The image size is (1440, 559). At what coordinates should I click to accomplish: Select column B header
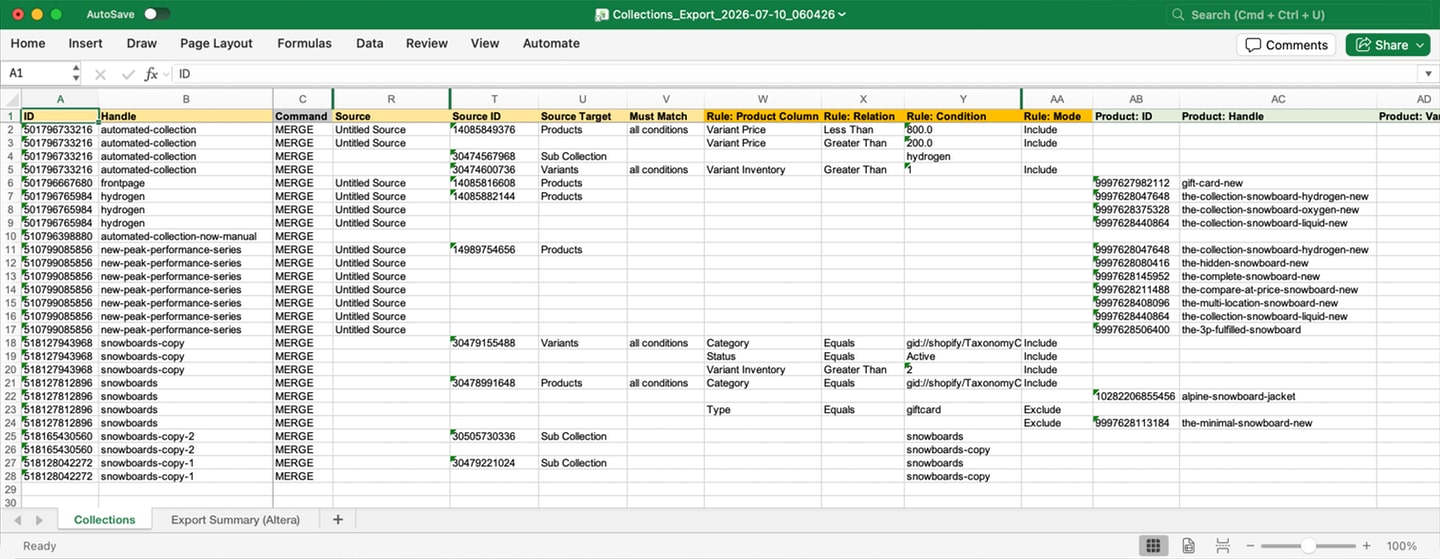pyautogui.click(x=186, y=99)
